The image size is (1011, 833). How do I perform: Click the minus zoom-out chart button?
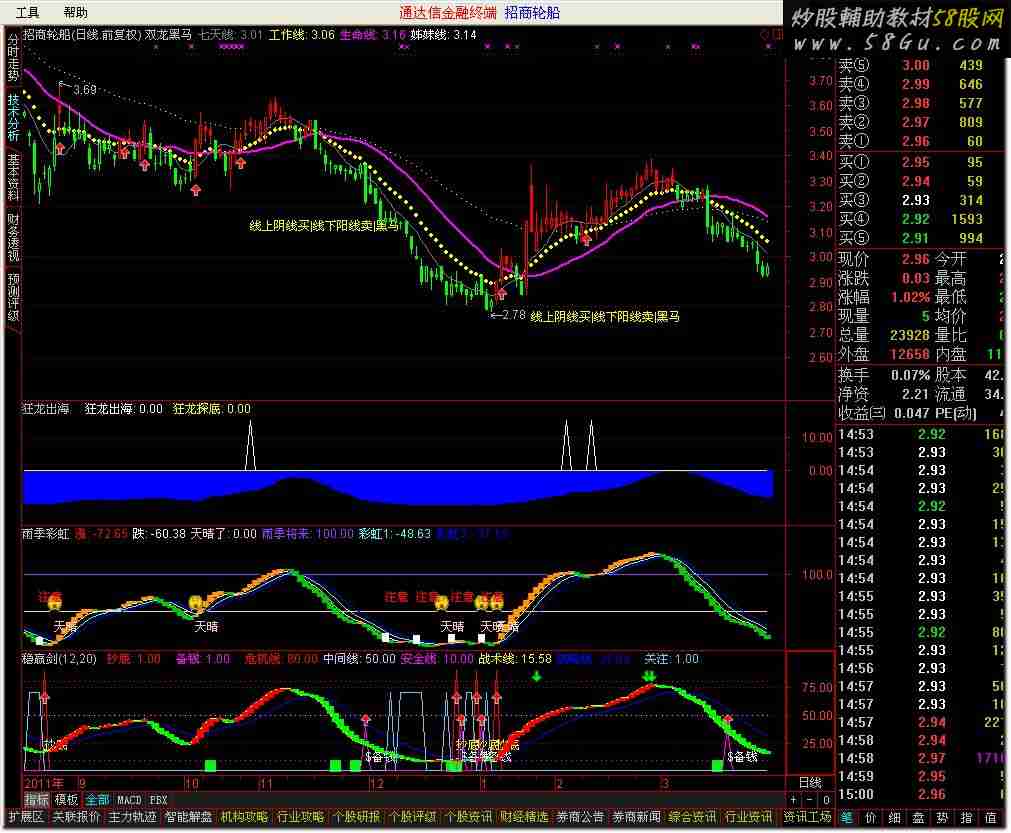pos(810,799)
